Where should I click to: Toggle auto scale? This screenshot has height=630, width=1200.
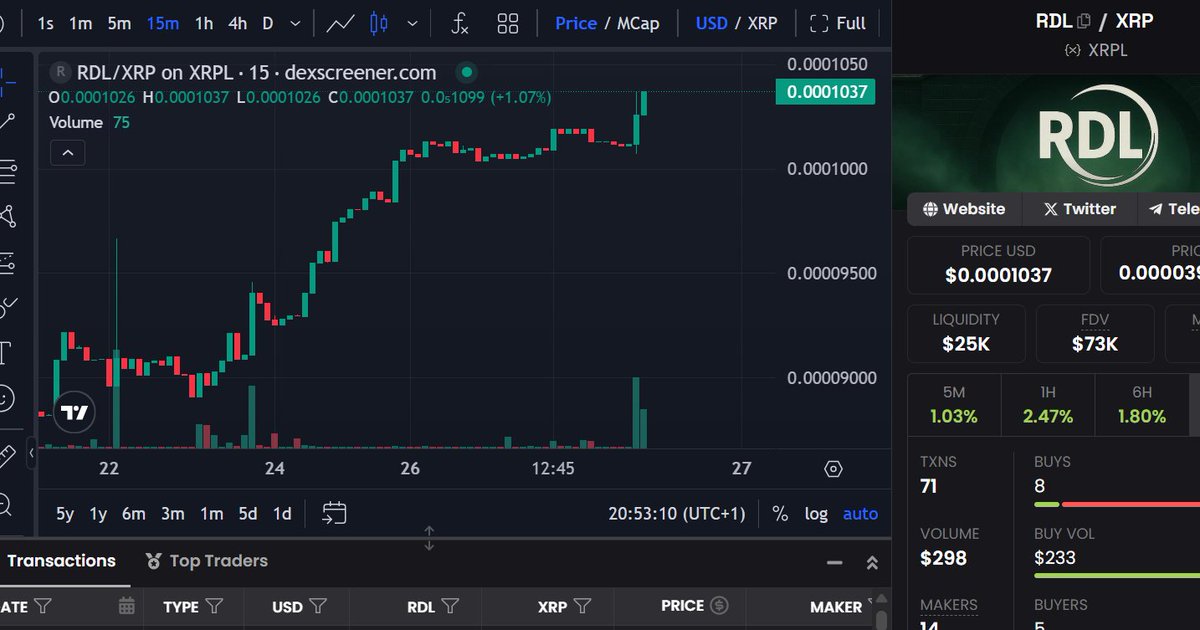click(860, 514)
